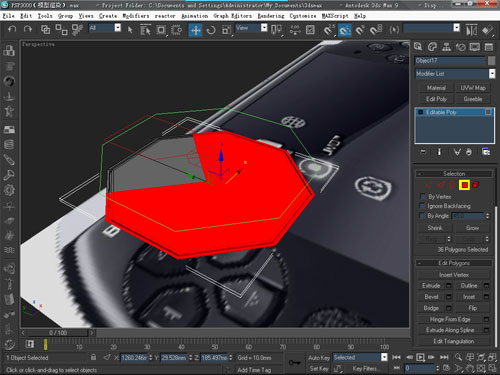Screen dimensions: 500x375
Task: Open the Tools menu
Action: pos(45,16)
